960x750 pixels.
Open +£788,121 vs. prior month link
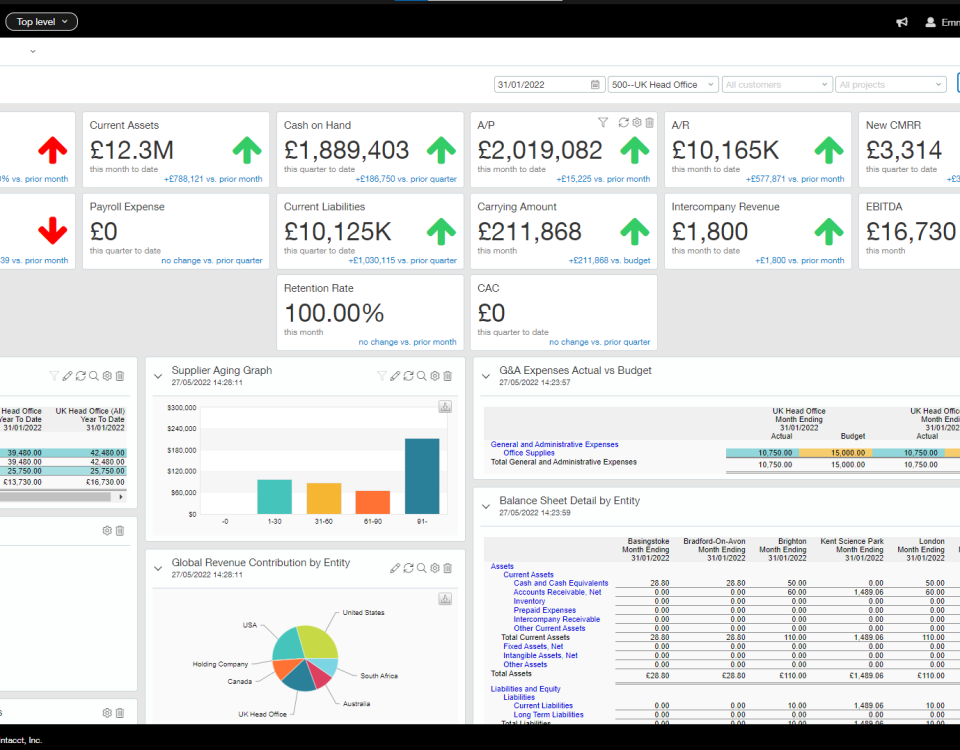(x=213, y=179)
